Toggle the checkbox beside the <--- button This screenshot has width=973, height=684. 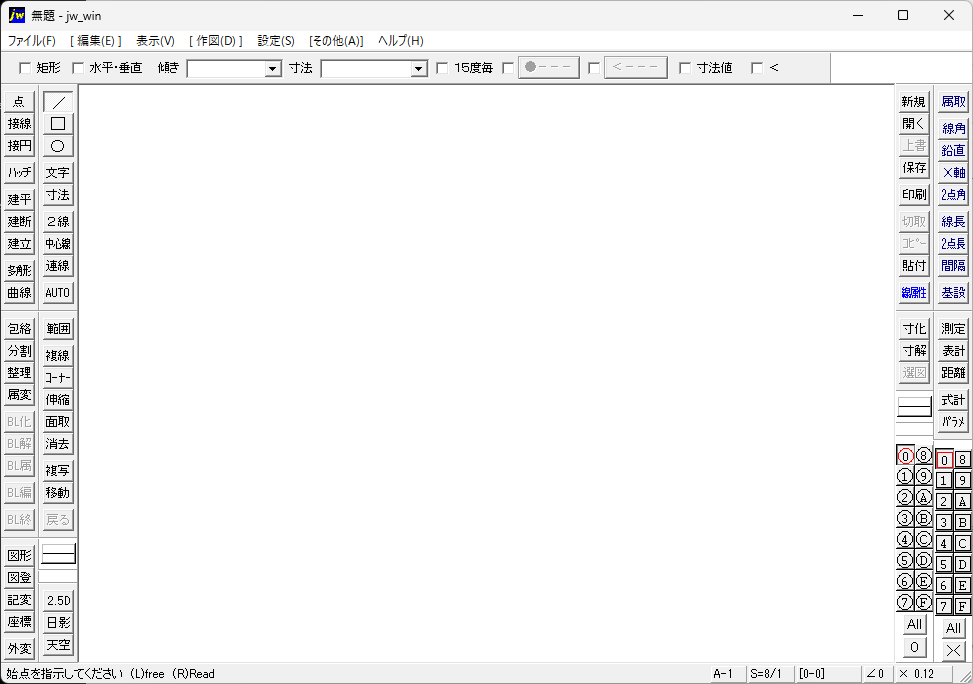pos(594,68)
